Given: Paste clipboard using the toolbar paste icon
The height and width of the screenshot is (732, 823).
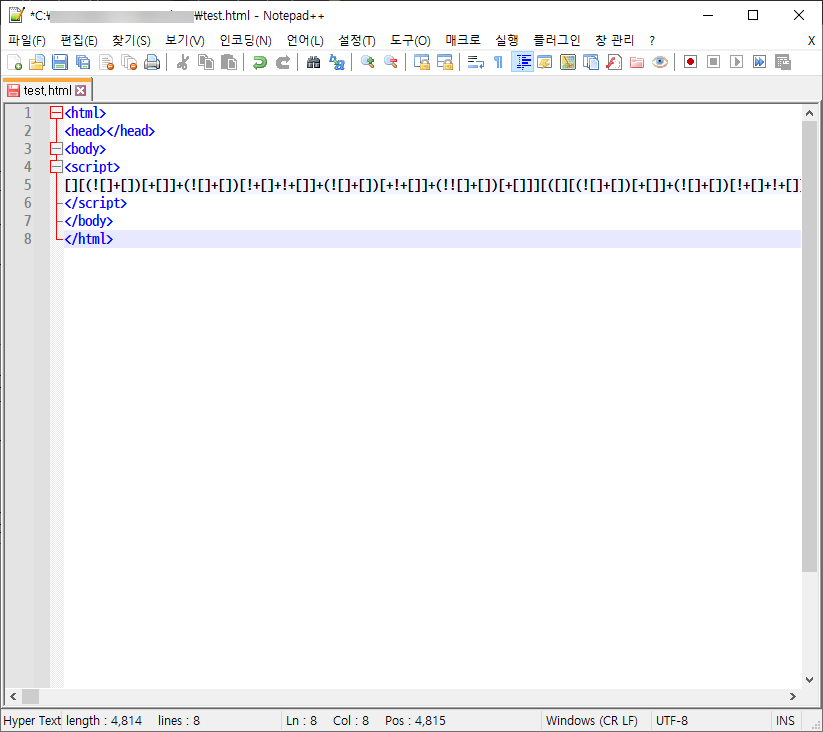Looking at the screenshot, I should point(229,62).
